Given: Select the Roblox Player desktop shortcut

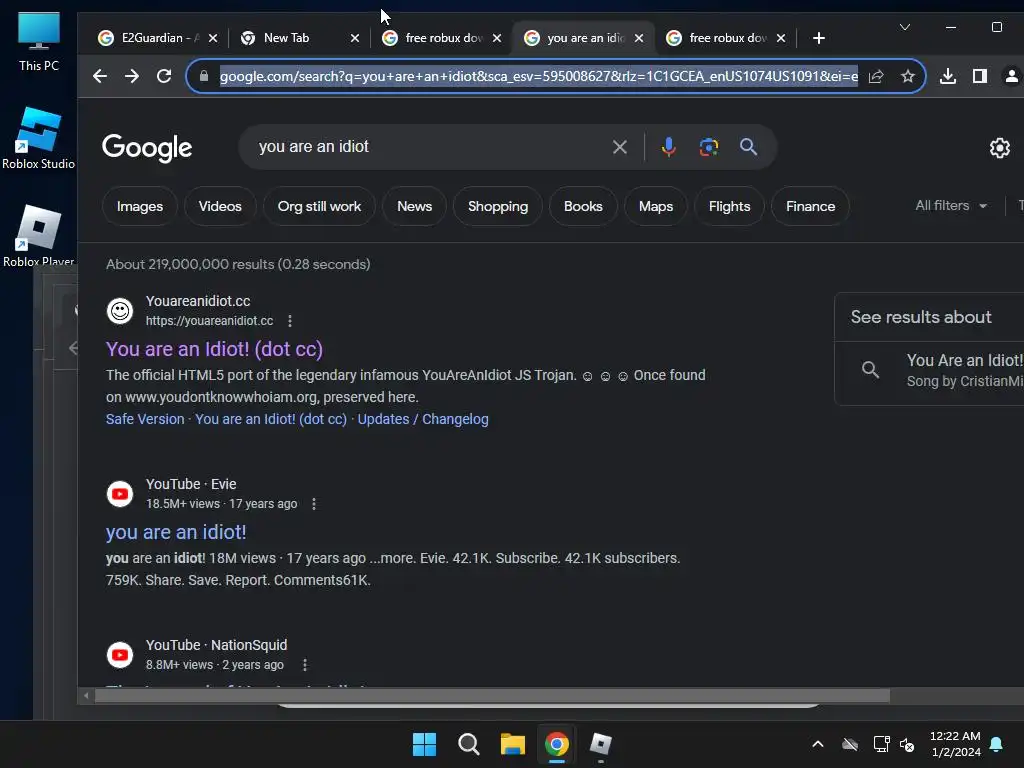Looking at the screenshot, I should (38, 236).
